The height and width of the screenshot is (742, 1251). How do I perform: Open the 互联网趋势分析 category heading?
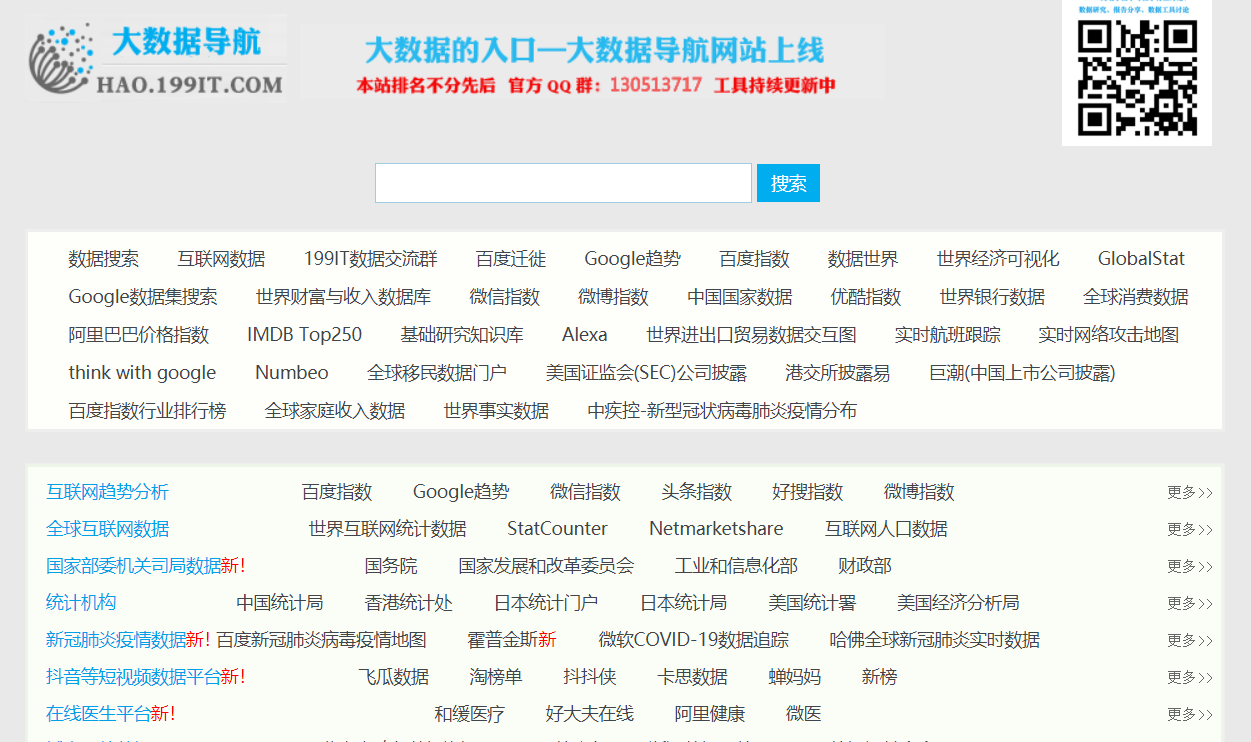click(x=108, y=492)
